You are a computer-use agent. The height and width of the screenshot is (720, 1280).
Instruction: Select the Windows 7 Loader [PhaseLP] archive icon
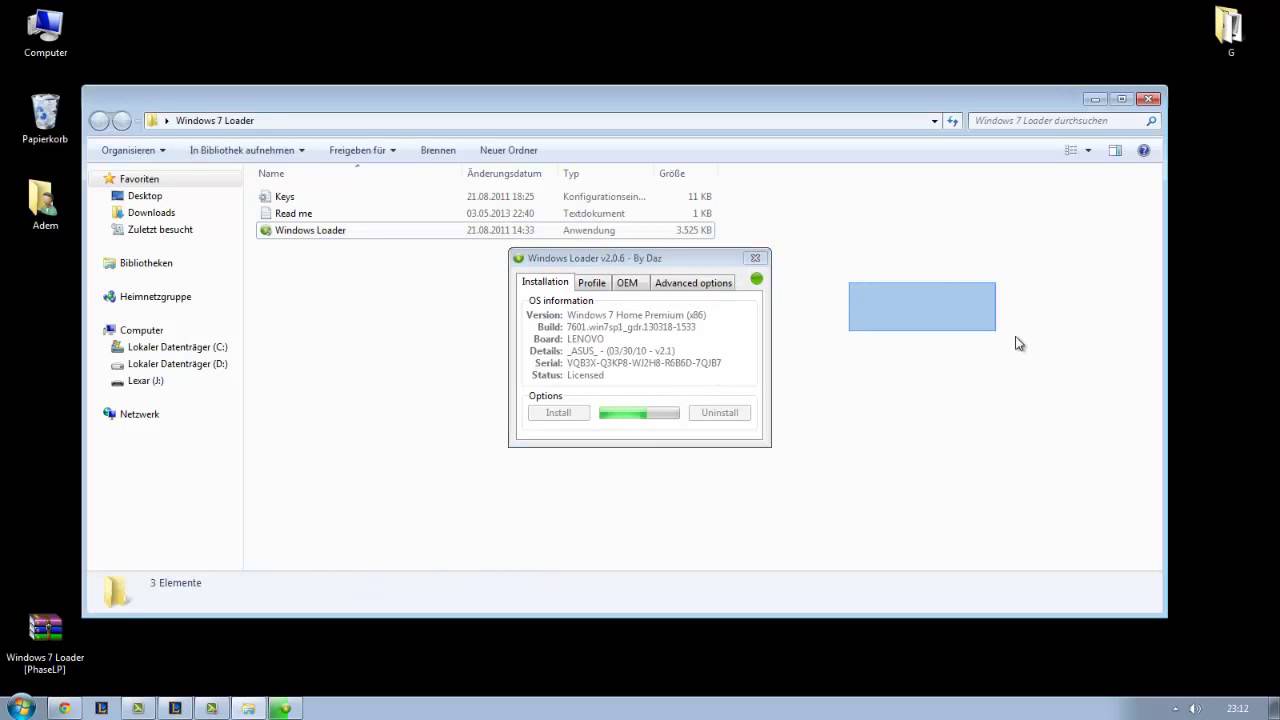tap(45, 644)
